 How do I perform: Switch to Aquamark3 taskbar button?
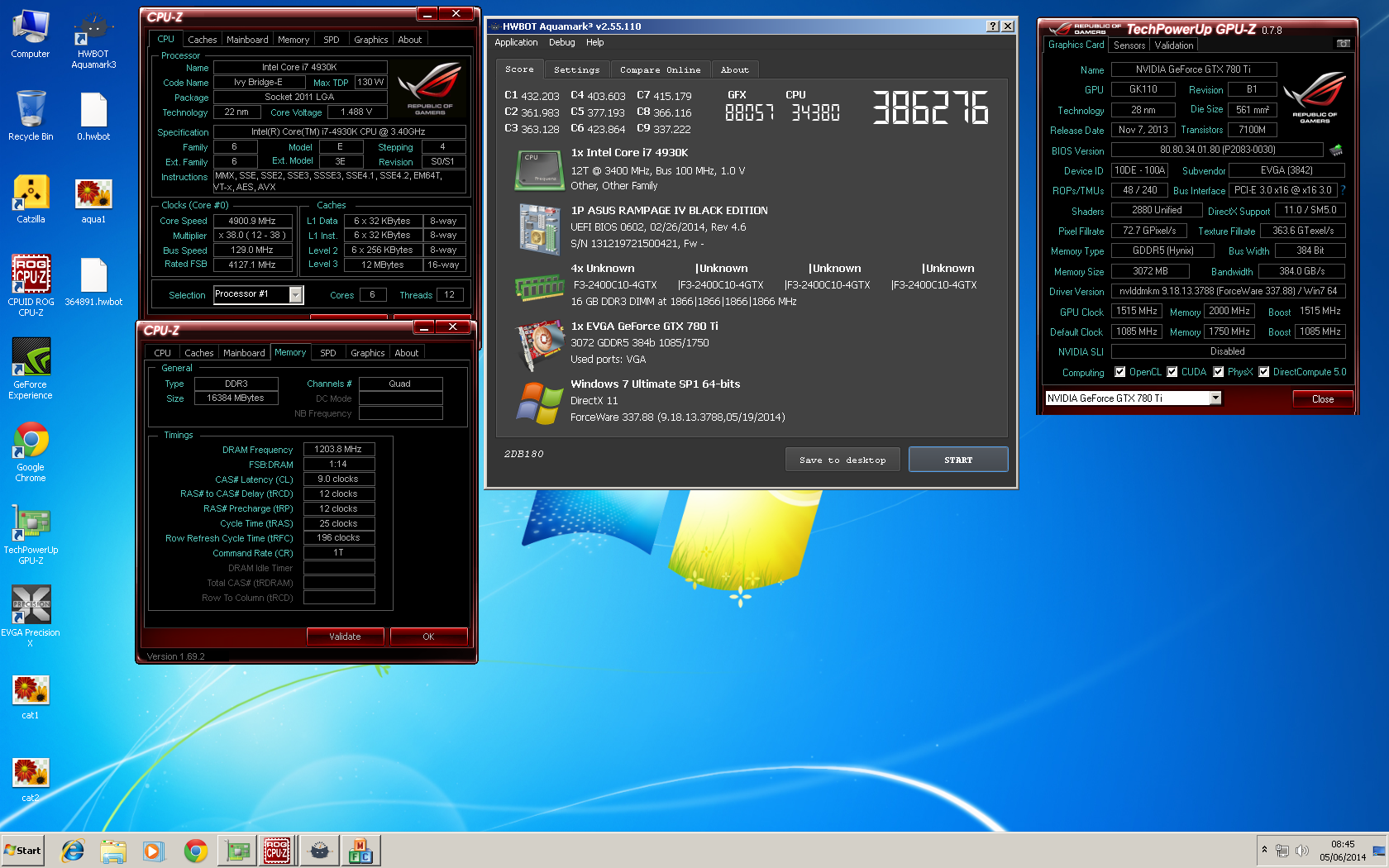tap(319, 851)
